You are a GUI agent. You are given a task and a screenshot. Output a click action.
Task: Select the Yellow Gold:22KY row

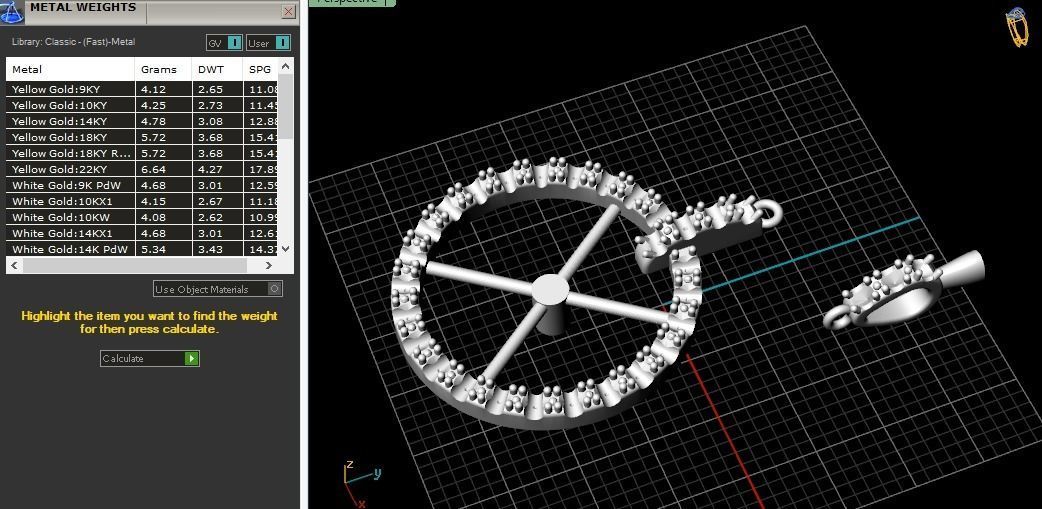click(x=142, y=169)
